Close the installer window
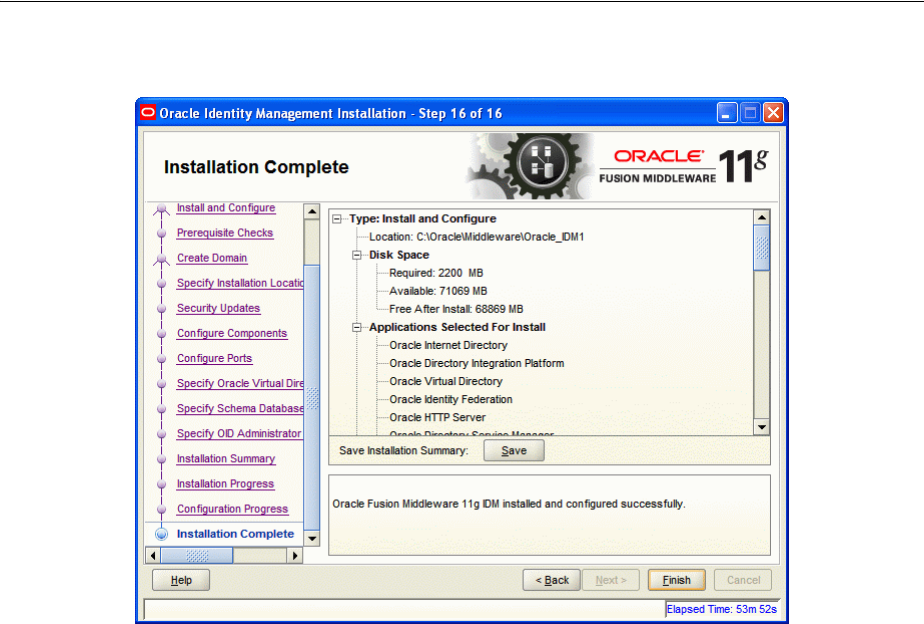924x624 pixels. [x=773, y=113]
